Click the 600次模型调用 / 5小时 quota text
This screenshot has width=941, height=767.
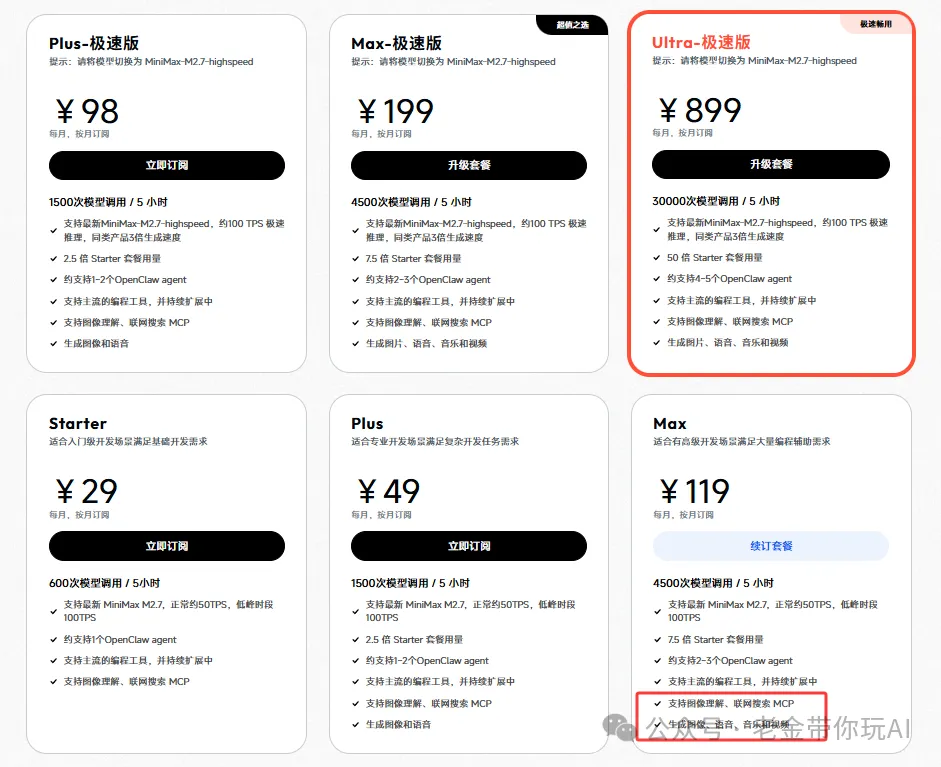[104, 583]
